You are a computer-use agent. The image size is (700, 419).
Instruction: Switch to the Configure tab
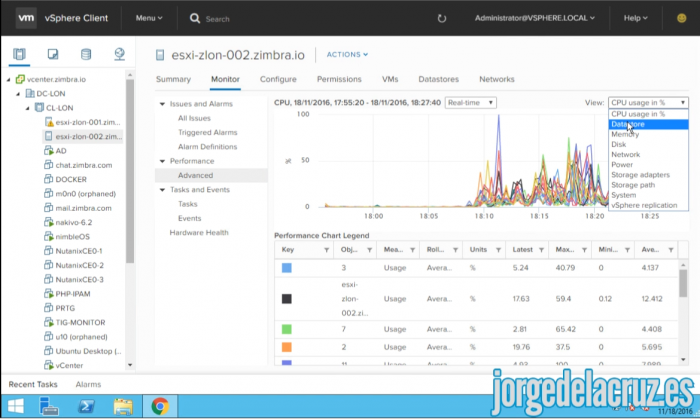click(x=278, y=79)
